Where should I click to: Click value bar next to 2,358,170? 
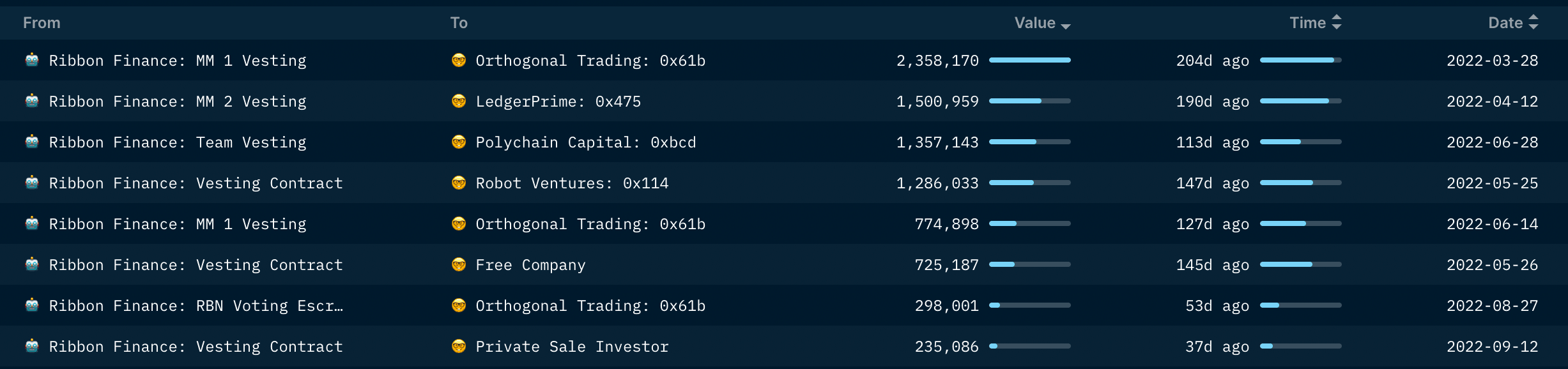pos(1030,60)
